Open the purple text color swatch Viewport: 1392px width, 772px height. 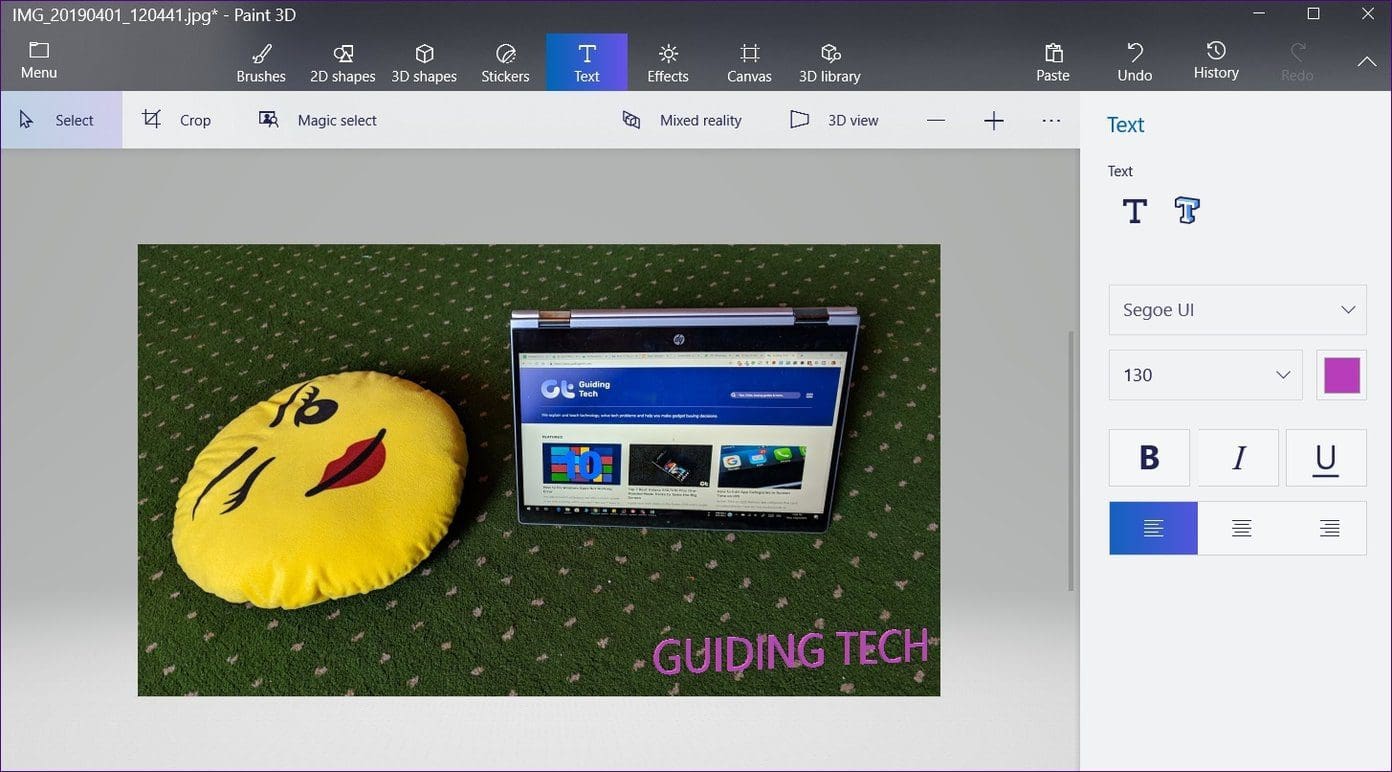coord(1342,375)
